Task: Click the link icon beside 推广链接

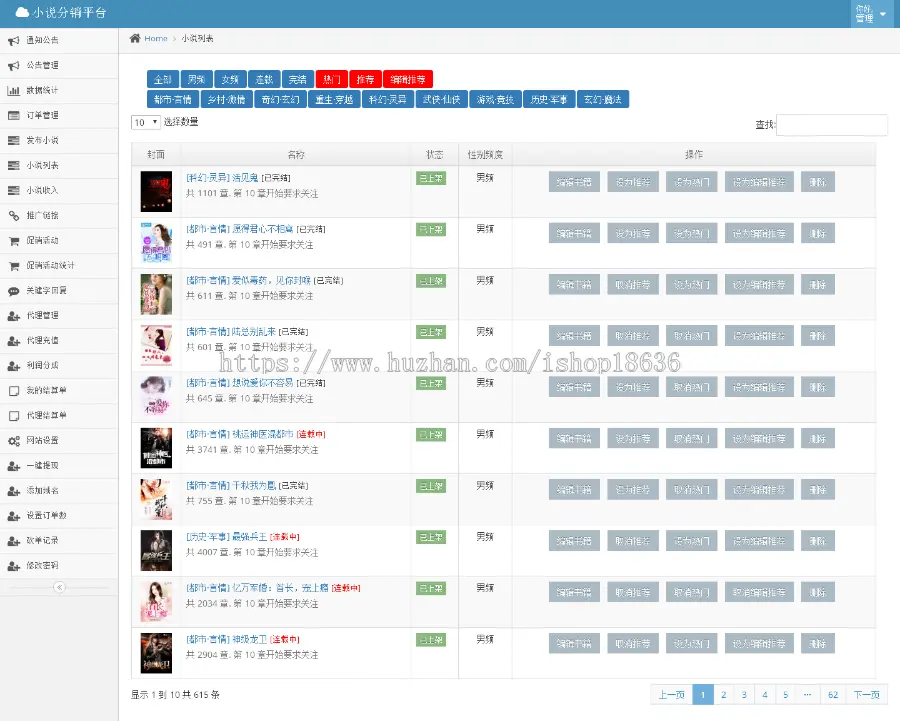Action: click(x=14, y=216)
